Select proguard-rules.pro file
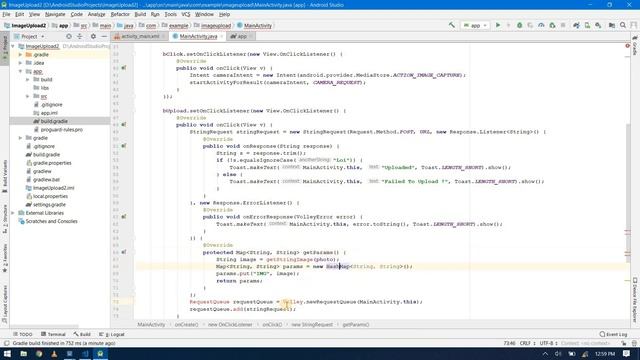 [62, 130]
